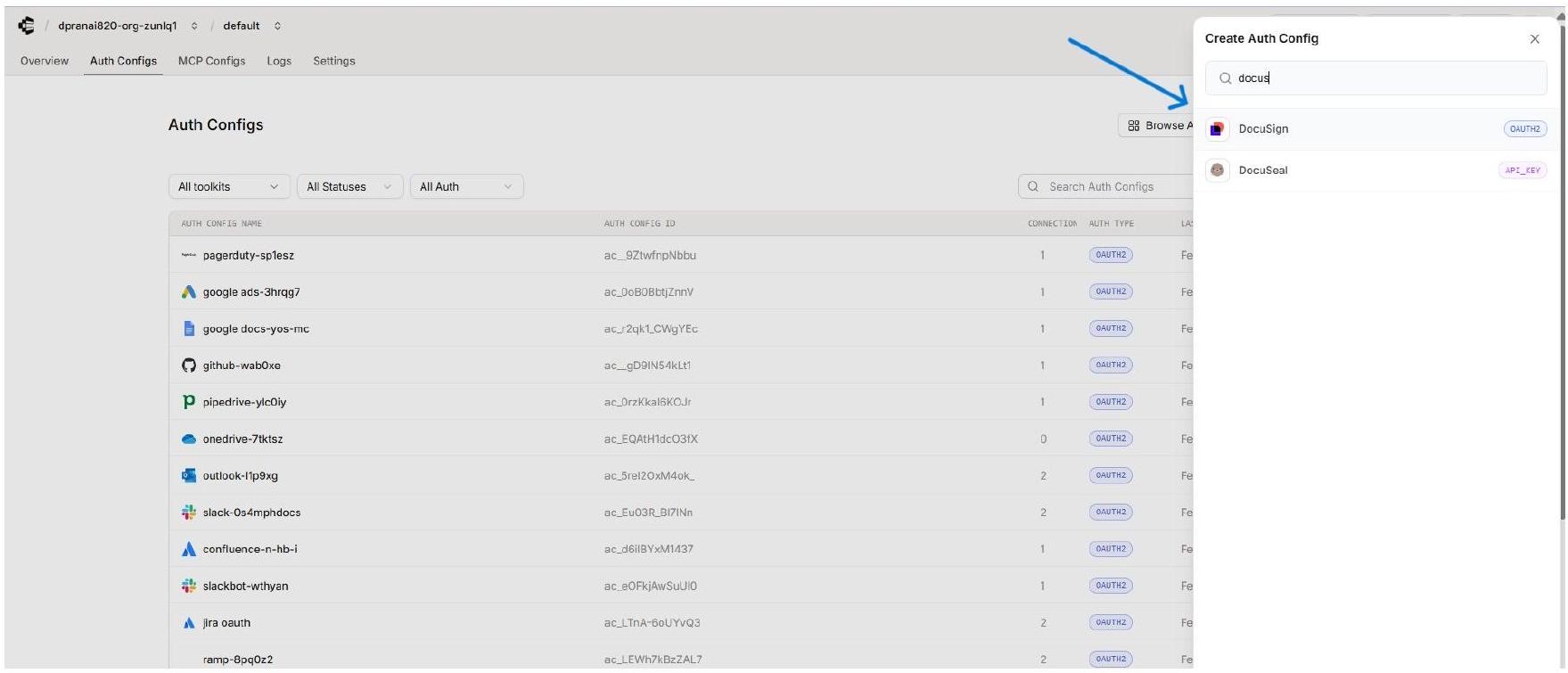
Task: Click the search icon in Create Auth Config
Action: pyautogui.click(x=1226, y=78)
